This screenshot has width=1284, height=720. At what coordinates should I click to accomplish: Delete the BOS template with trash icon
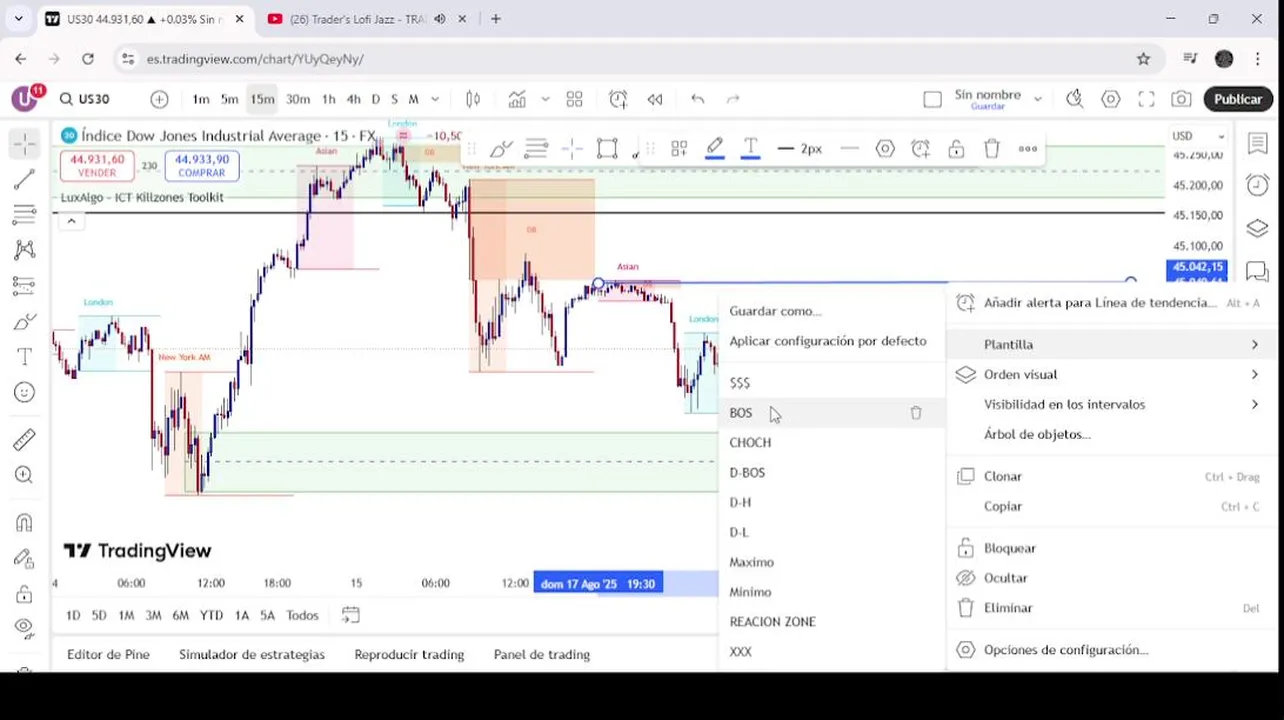pos(916,413)
